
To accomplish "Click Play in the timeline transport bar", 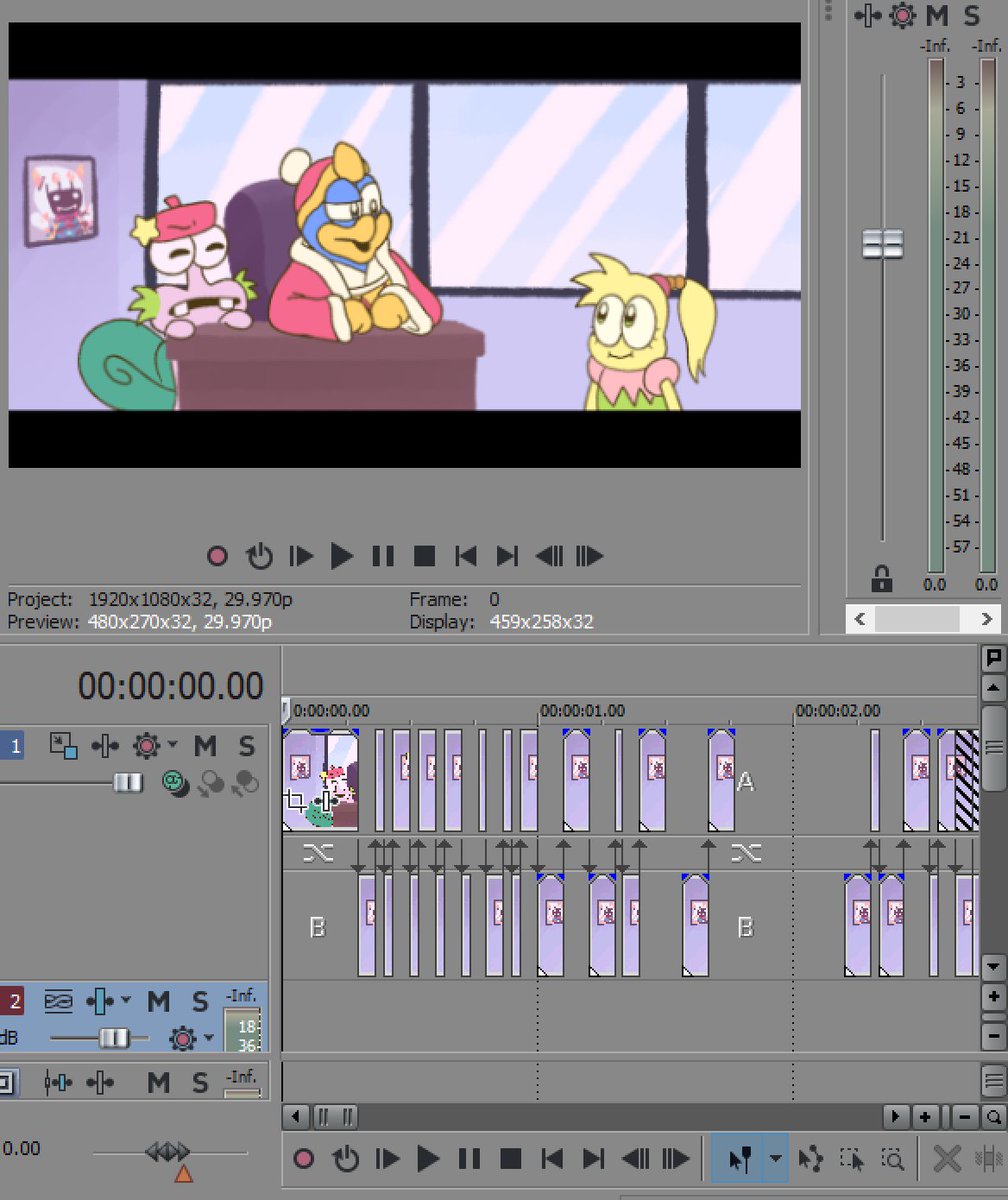I will 428,1159.
